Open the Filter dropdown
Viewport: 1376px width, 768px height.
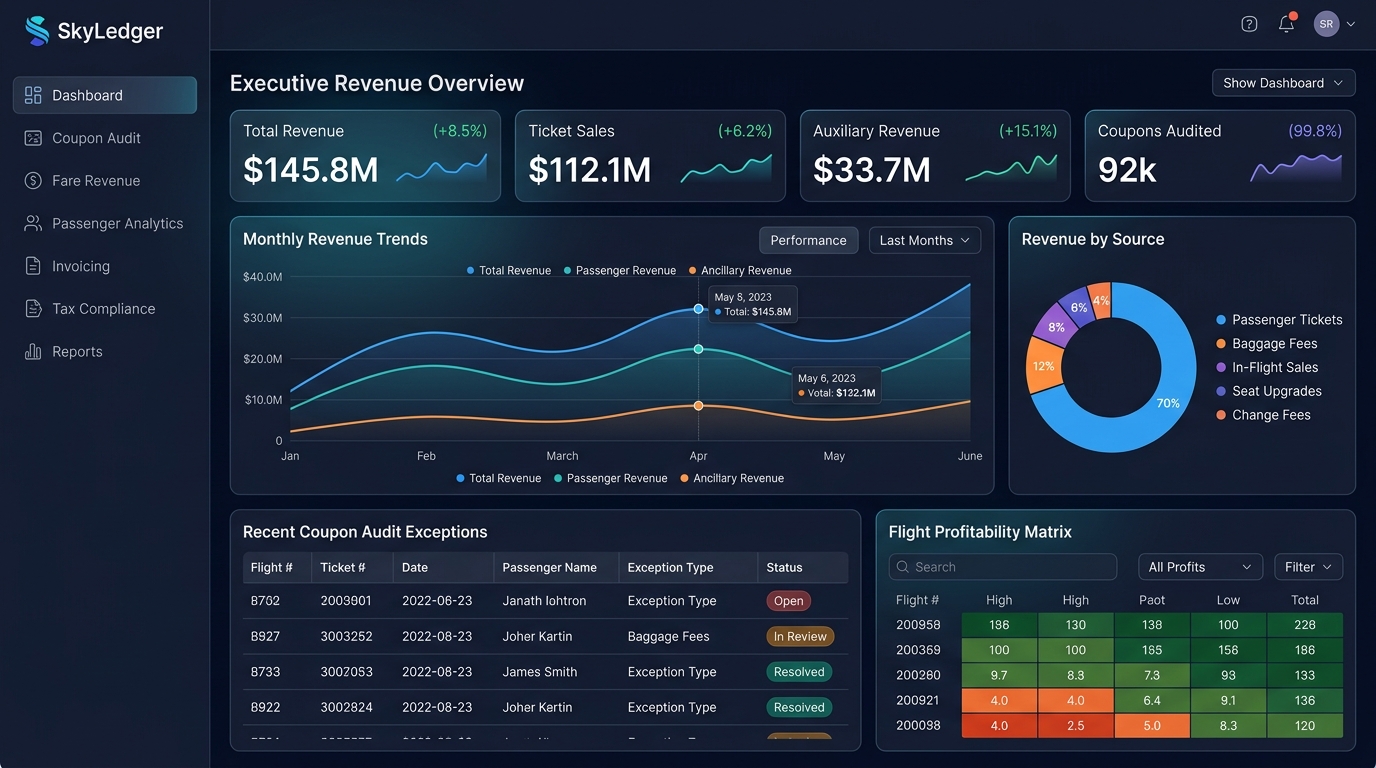coord(1308,567)
